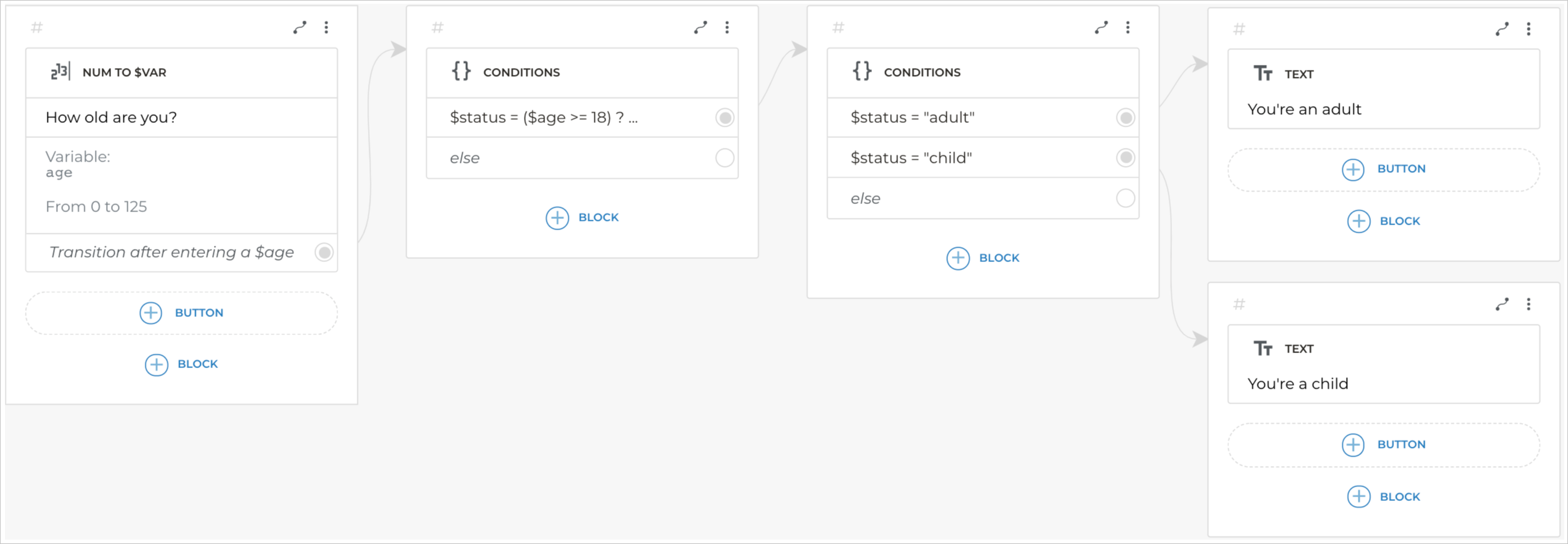
Task: Select the $status = "child" connector radio
Action: 1125,158
